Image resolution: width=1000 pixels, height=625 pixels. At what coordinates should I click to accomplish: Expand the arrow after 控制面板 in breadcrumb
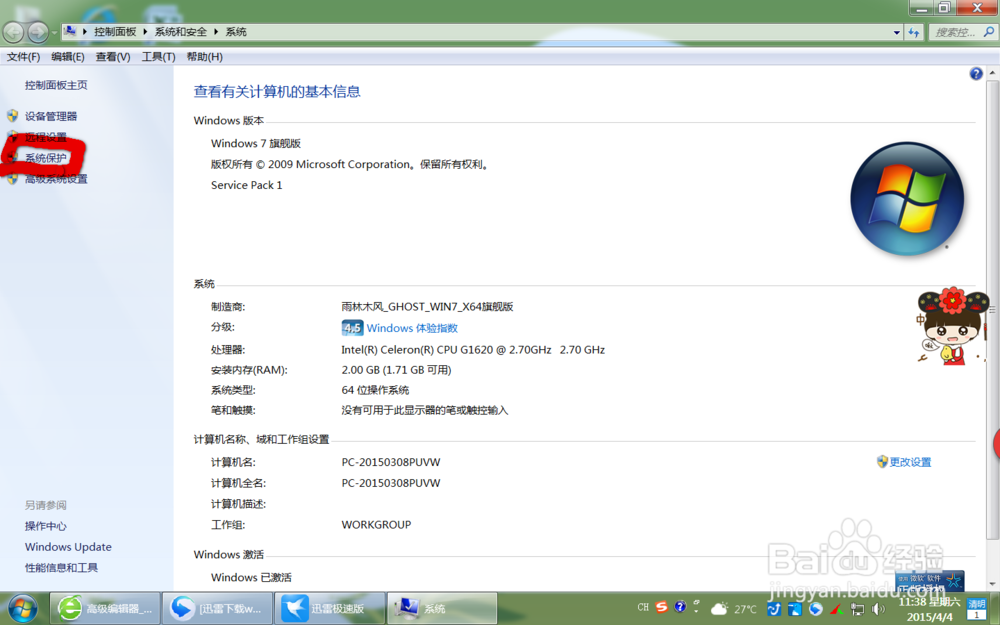(145, 31)
